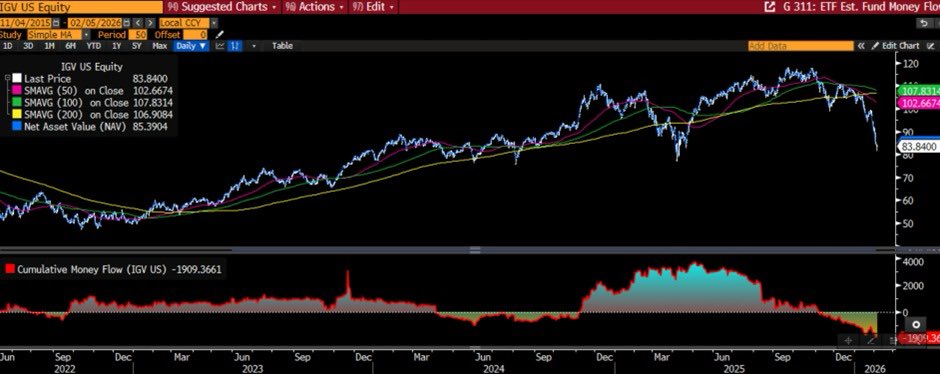Click SMAVG (100) on Close legend entry
The width and height of the screenshot is (940, 374).
pyautogui.click(x=76, y=102)
